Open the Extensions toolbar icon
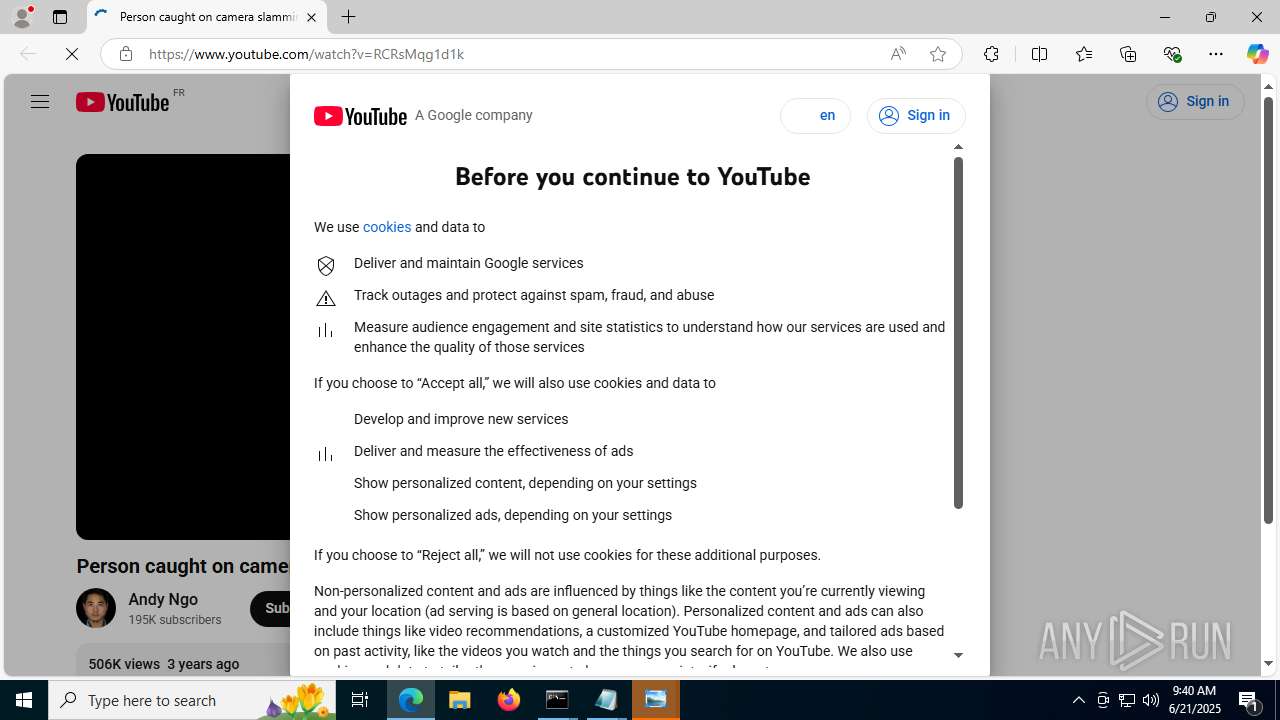This screenshot has width=1280, height=720. tap(991, 54)
